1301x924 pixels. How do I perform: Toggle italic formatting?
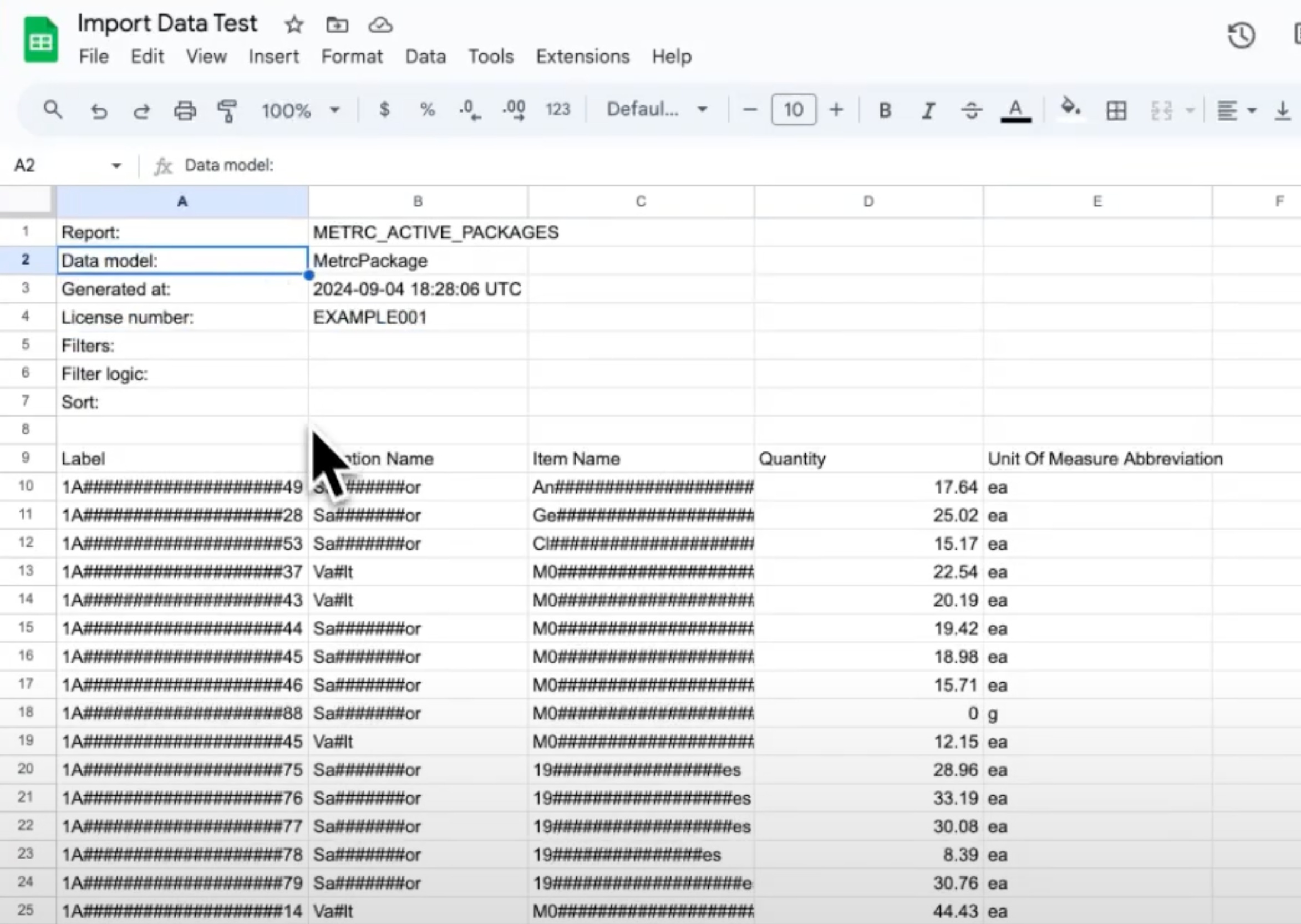tap(928, 110)
